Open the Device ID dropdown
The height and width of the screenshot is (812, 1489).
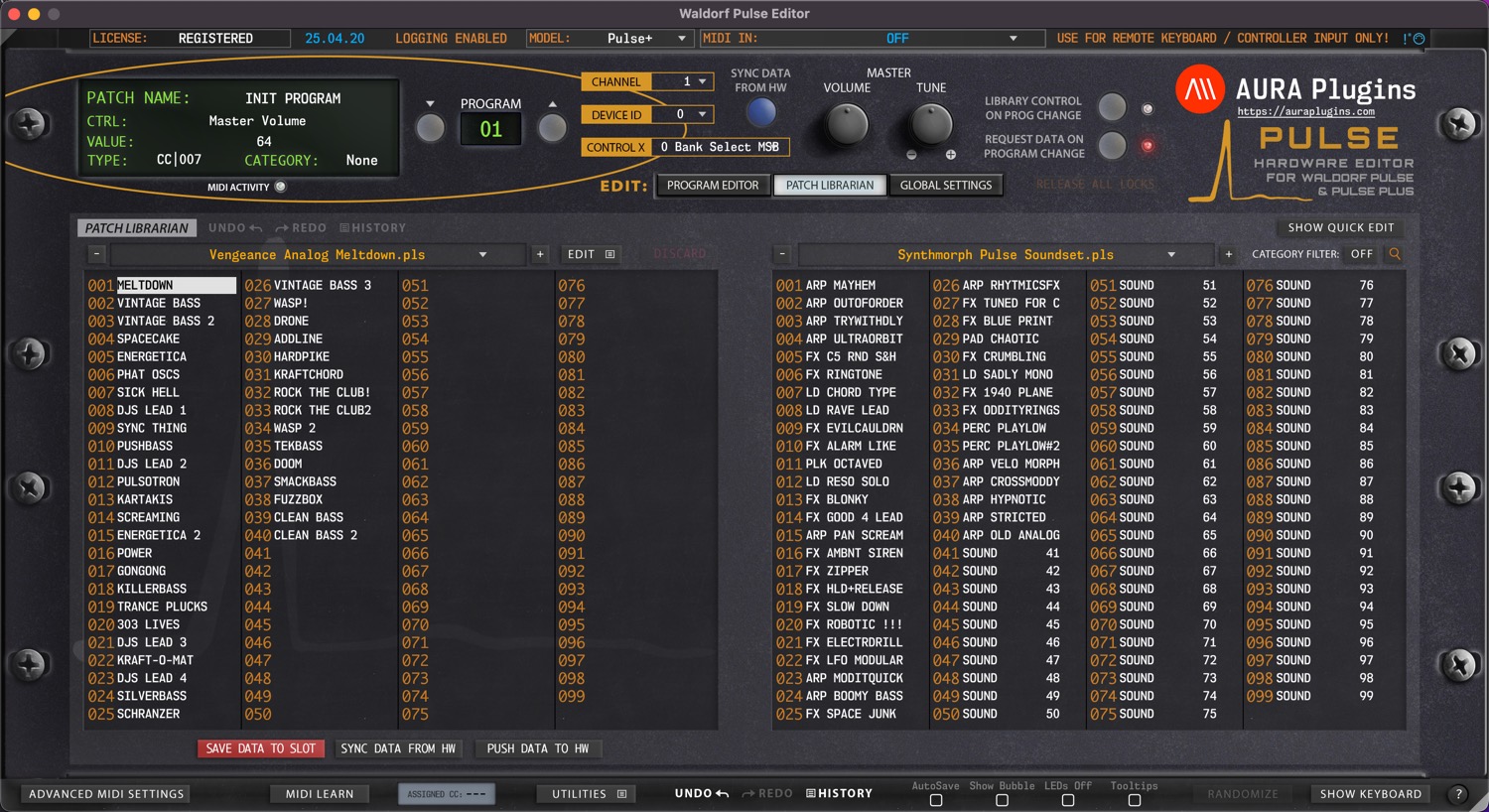tap(683, 114)
